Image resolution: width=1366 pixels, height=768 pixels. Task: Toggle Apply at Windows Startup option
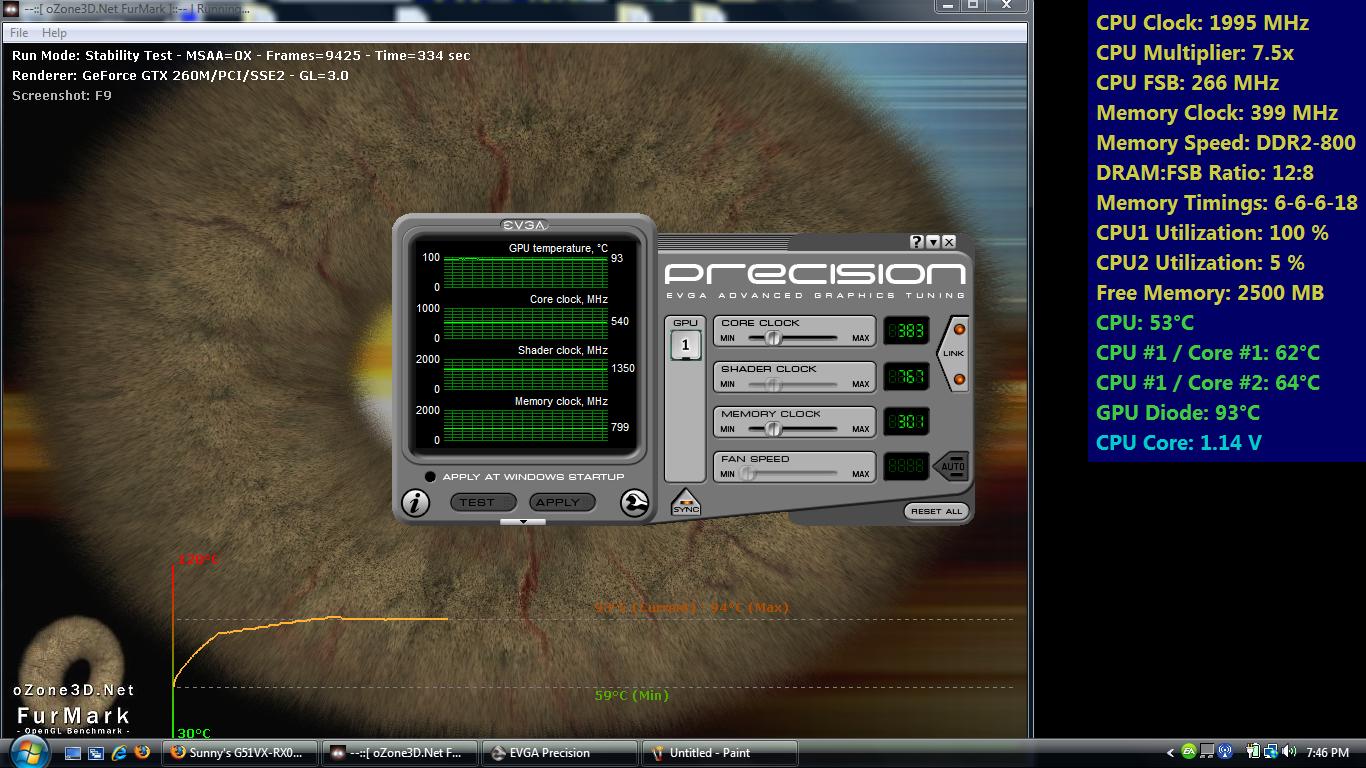pos(430,477)
